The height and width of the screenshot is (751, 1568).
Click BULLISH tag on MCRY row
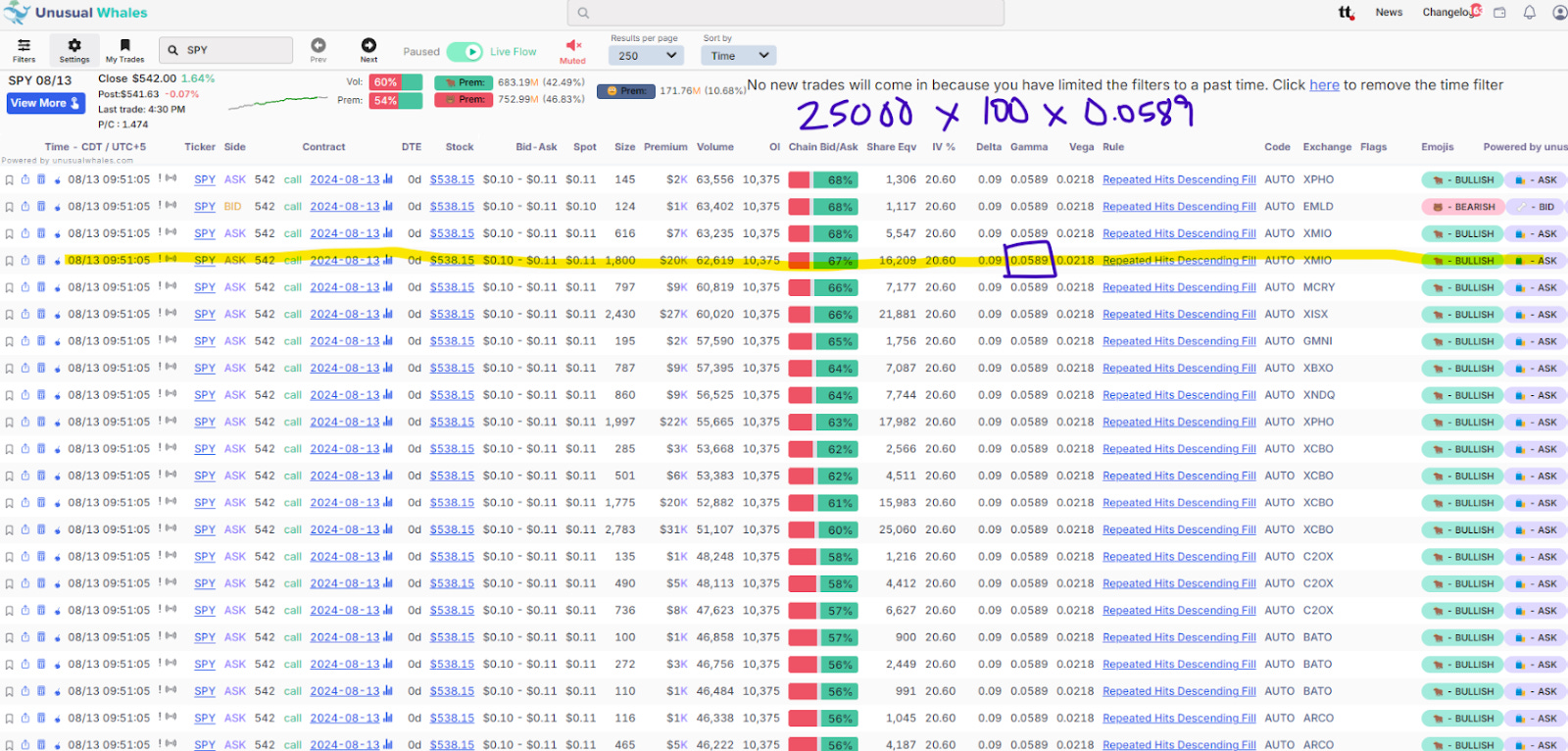[x=1463, y=288]
